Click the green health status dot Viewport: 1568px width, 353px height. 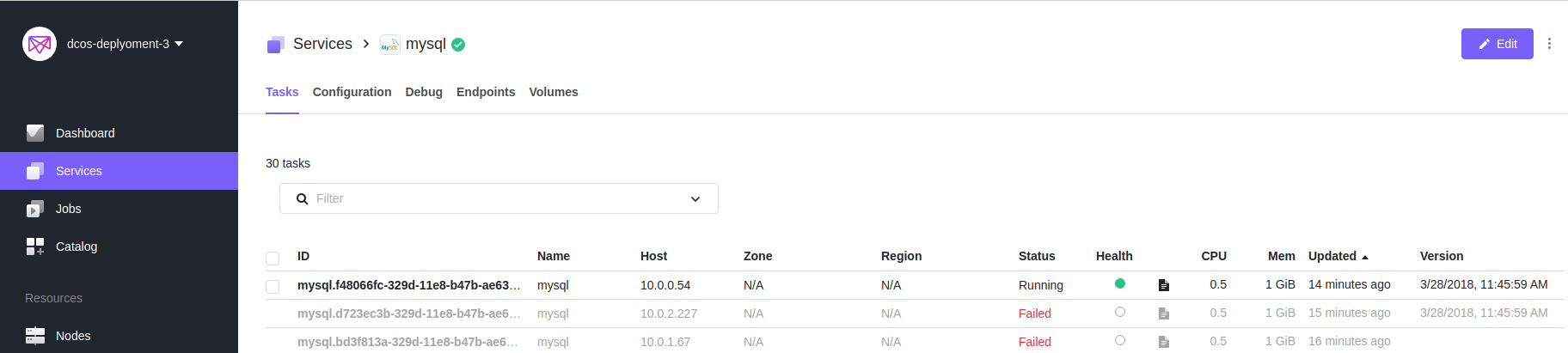1120,283
